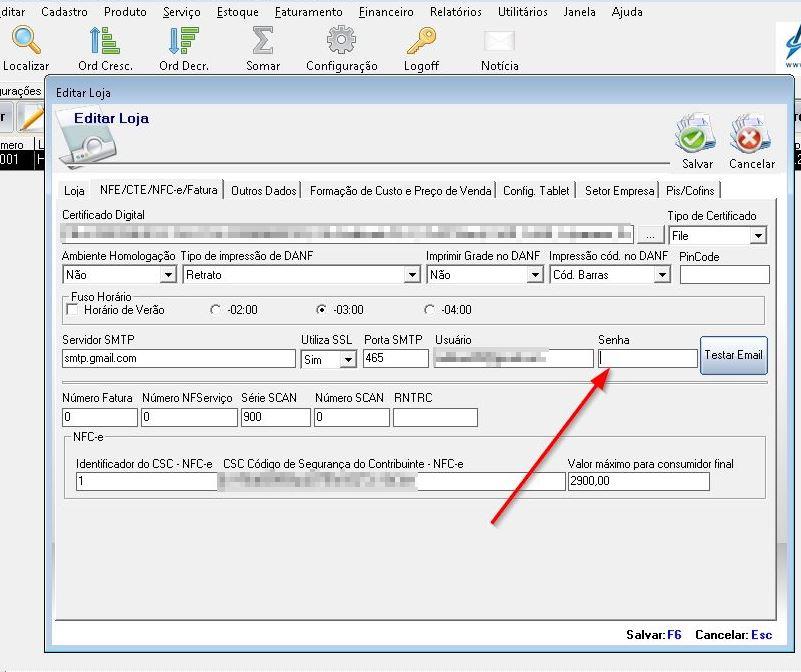Open the Estoque menu
Screen dimensions: 801x672
coord(238,11)
